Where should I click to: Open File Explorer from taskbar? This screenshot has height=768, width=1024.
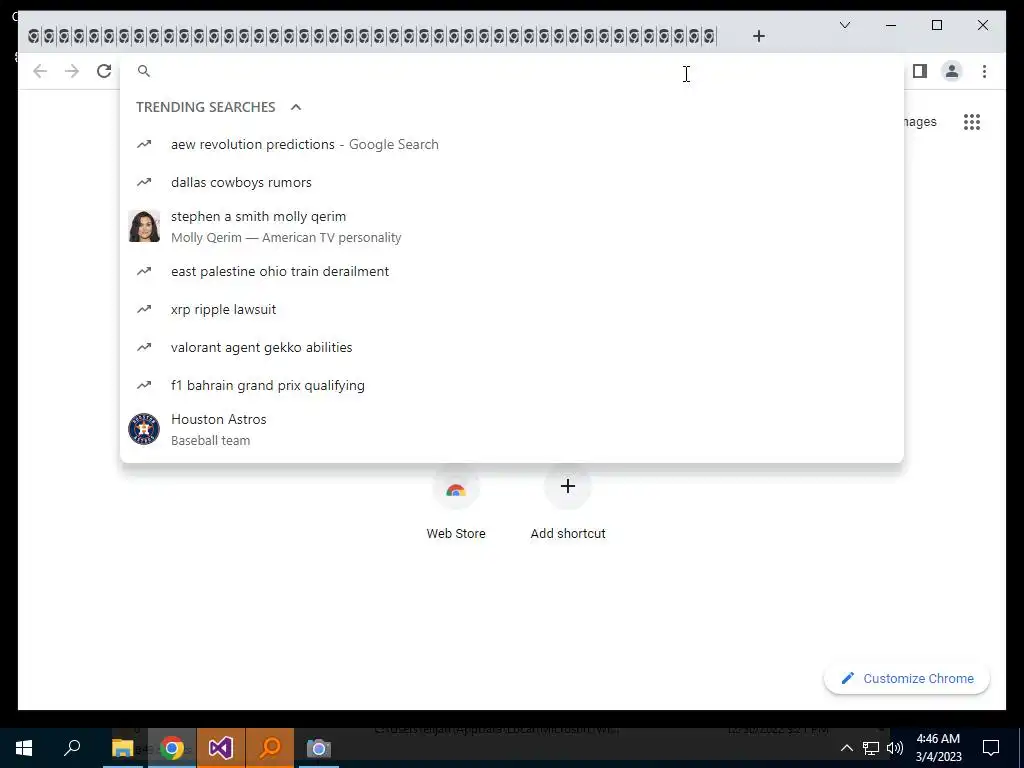tap(122, 748)
